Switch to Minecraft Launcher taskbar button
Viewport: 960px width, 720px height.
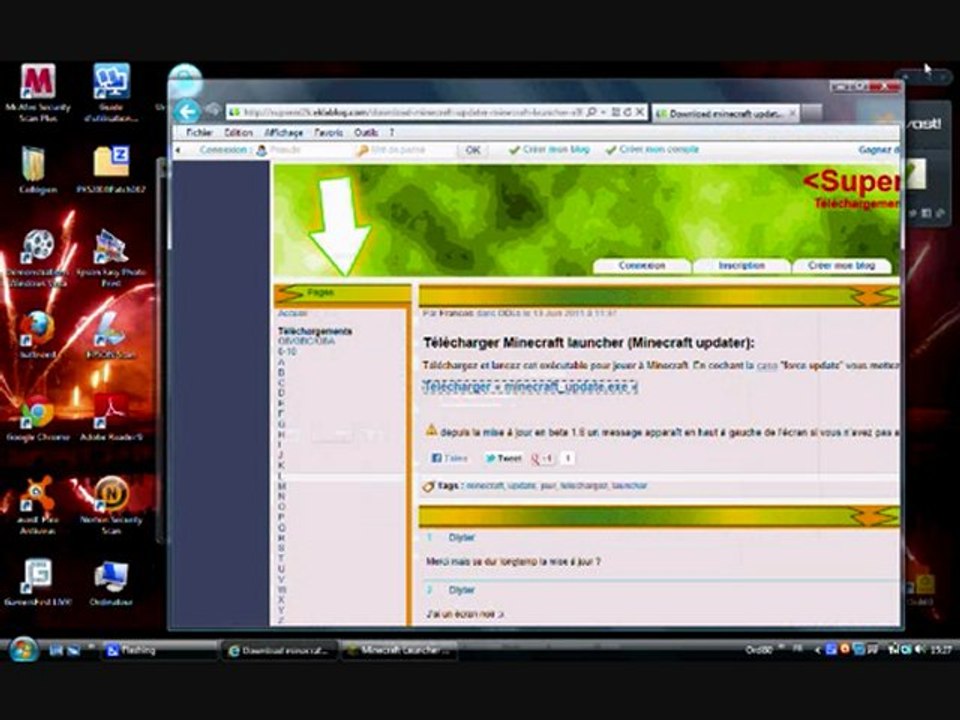coord(399,650)
